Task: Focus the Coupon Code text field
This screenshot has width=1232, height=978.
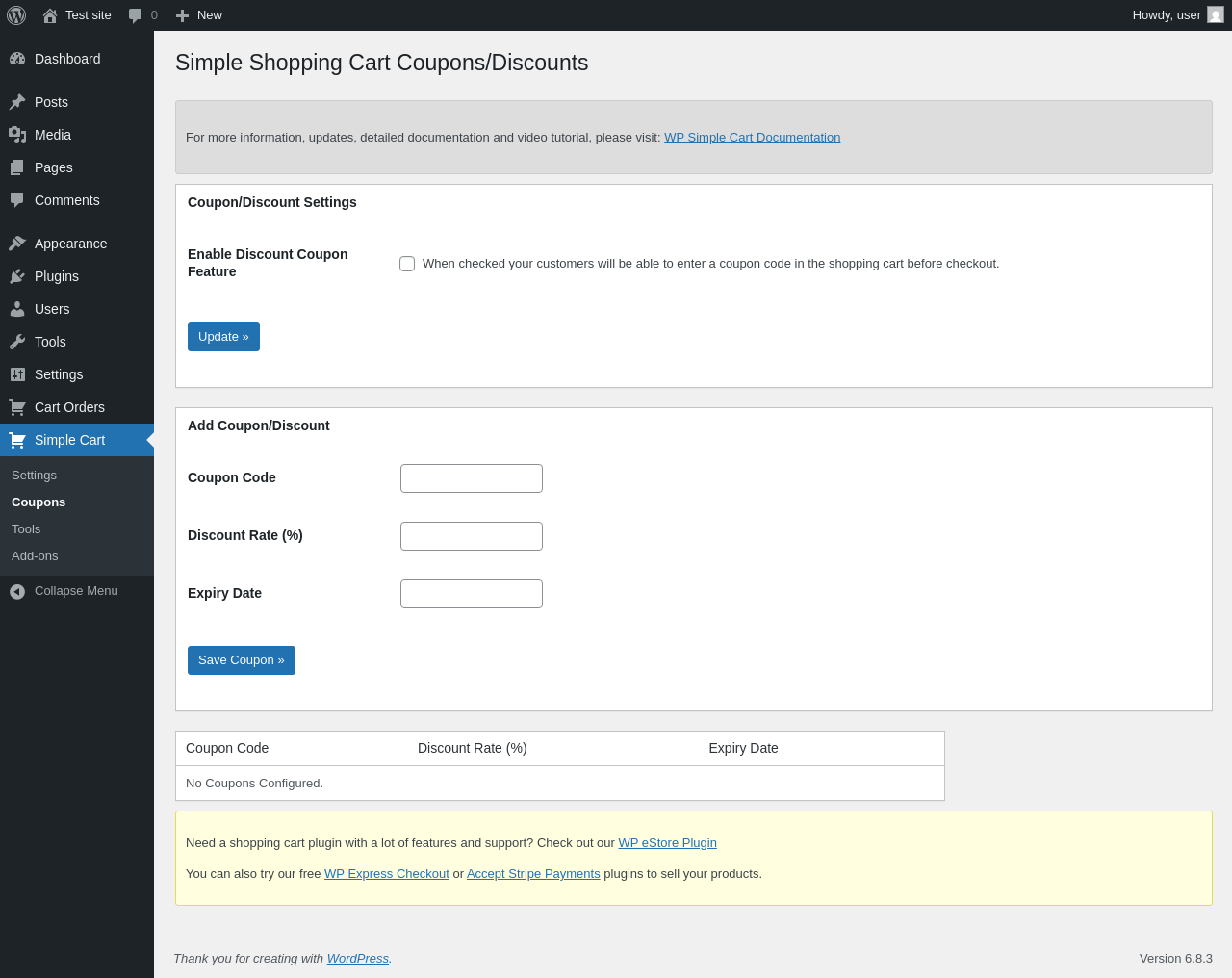Action: click(472, 478)
